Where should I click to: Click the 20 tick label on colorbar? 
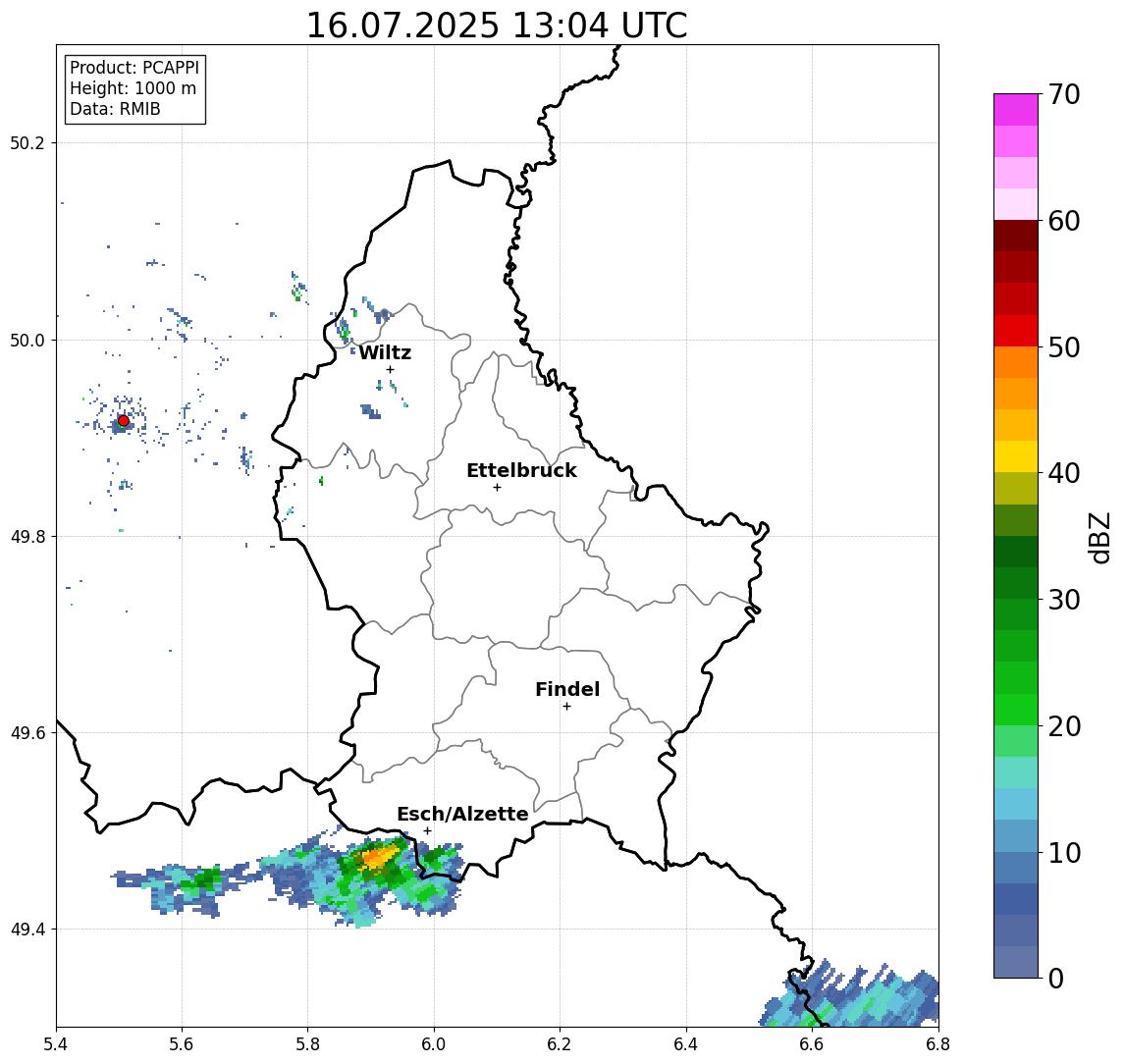(1063, 725)
